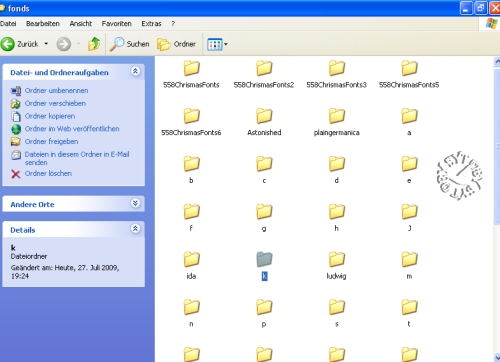Select the 558ChrismasFonts6 folder
The width and height of the screenshot is (500, 362).
[191, 122]
